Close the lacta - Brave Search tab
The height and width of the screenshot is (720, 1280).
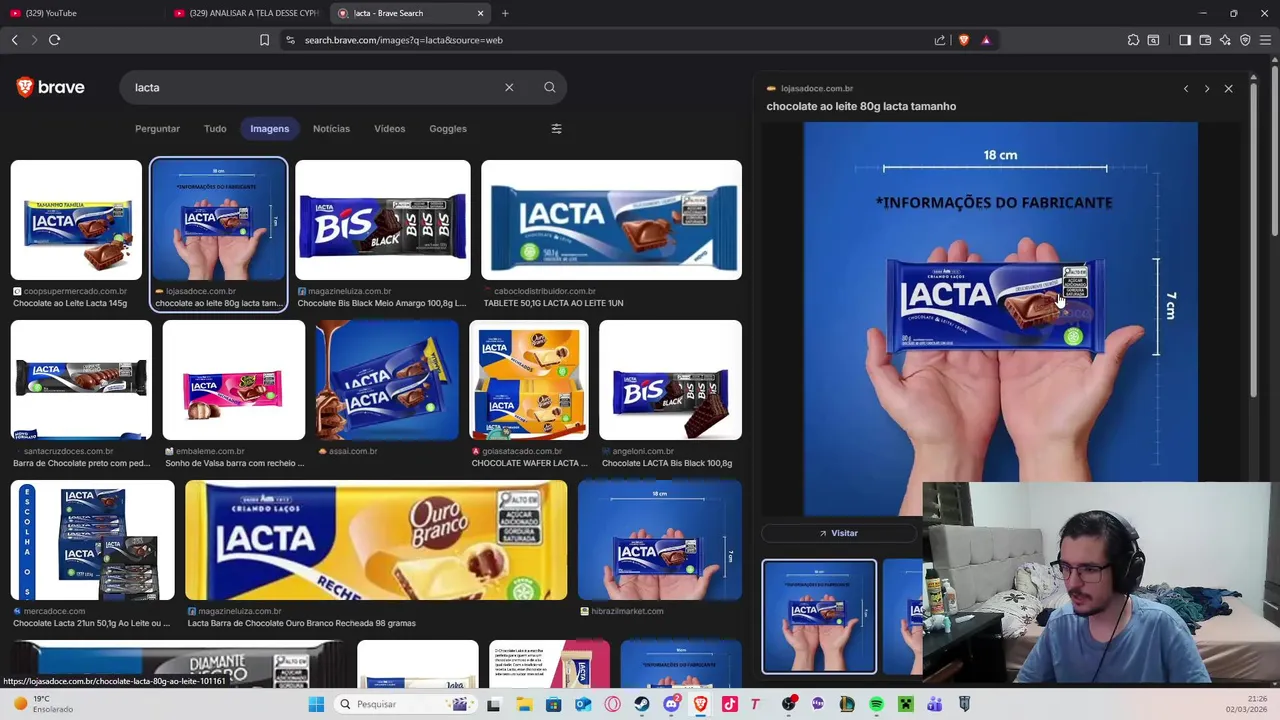pyautogui.click(x=480, y=13)
